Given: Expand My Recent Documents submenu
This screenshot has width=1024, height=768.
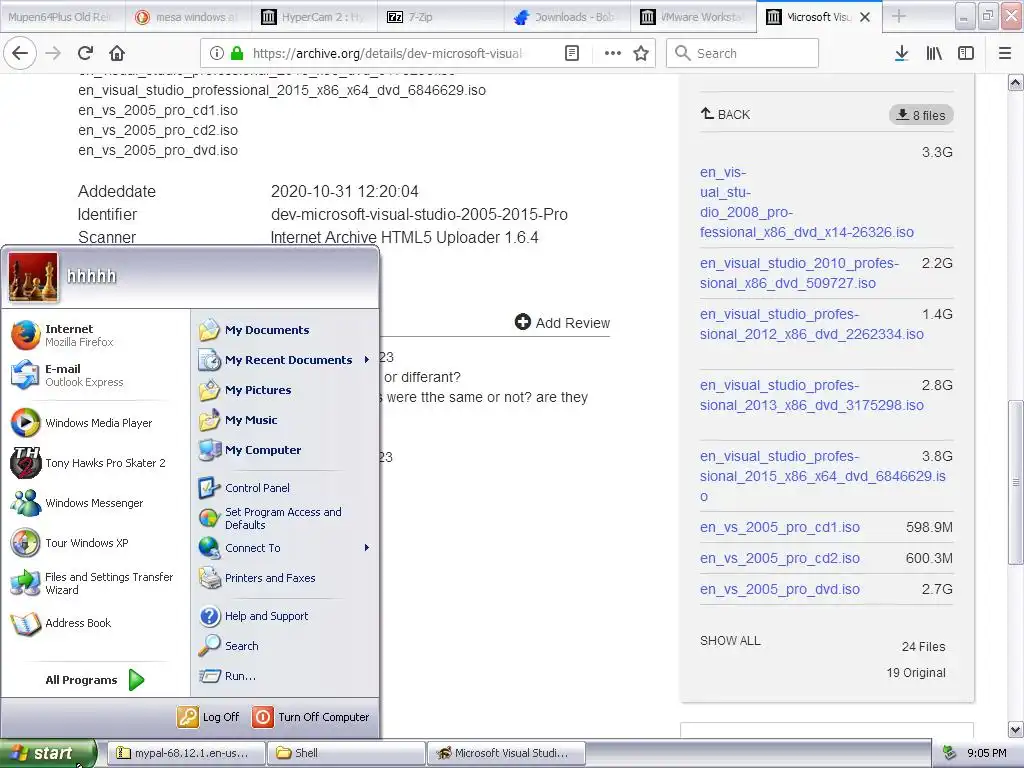Looking at the screenshot, I should coord(284,360).
